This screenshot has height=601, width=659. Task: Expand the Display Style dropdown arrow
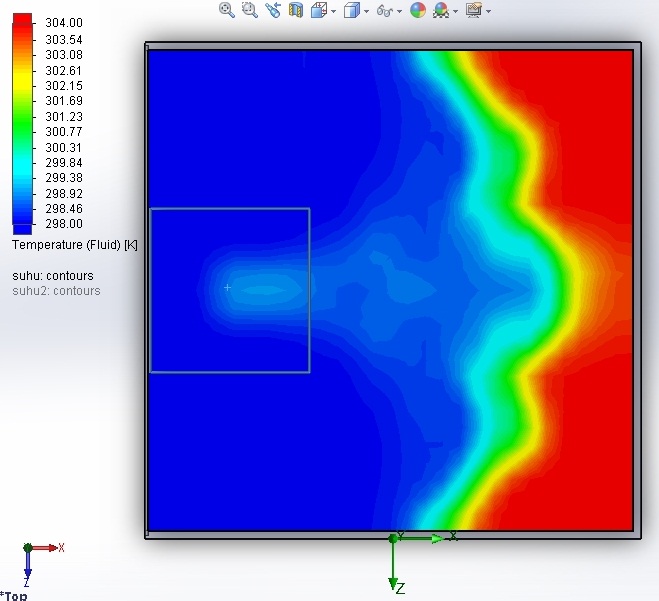pos(366,11)
